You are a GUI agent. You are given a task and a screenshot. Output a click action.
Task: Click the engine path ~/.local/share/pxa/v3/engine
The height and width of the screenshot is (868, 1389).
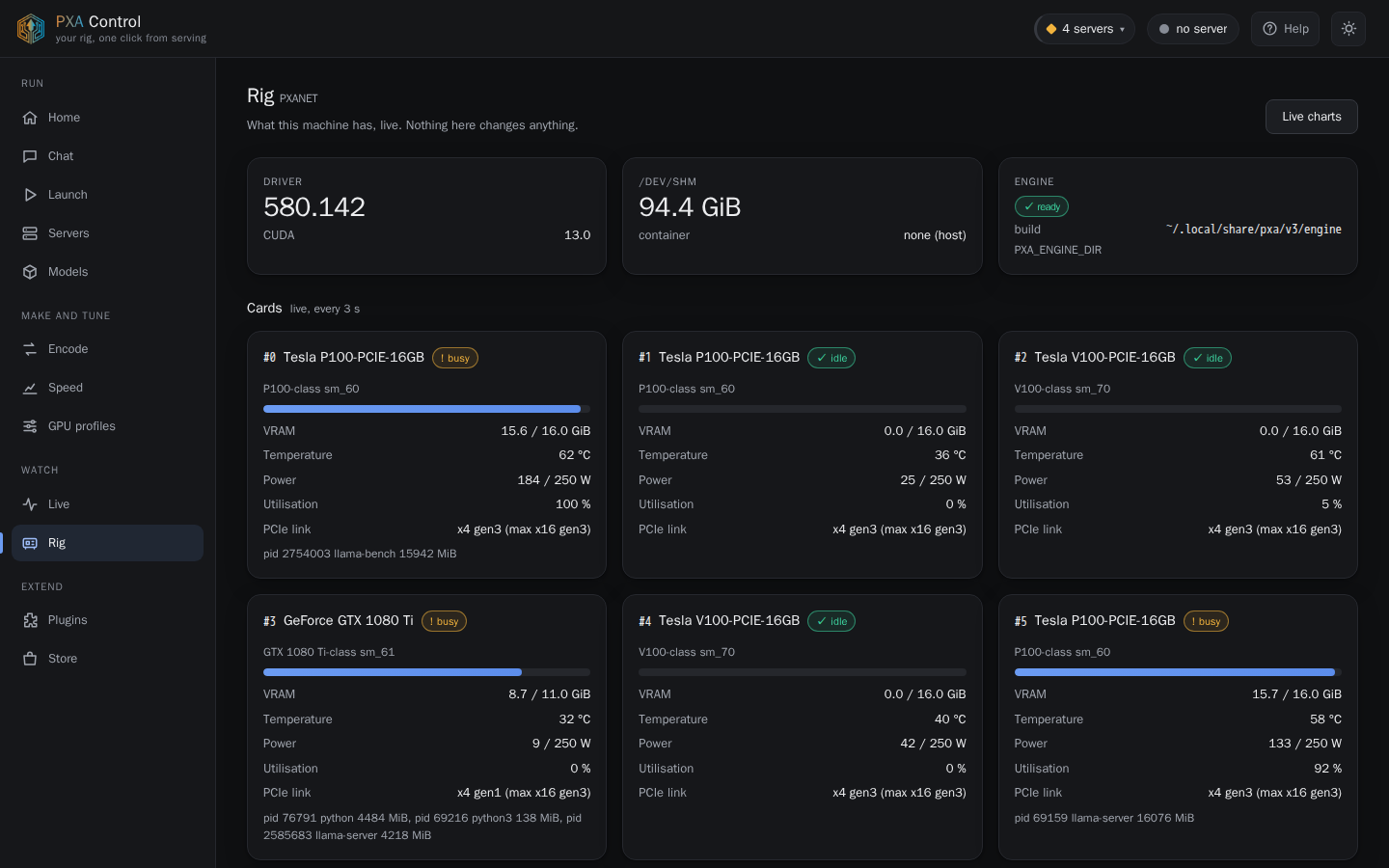click(1253, 230)
